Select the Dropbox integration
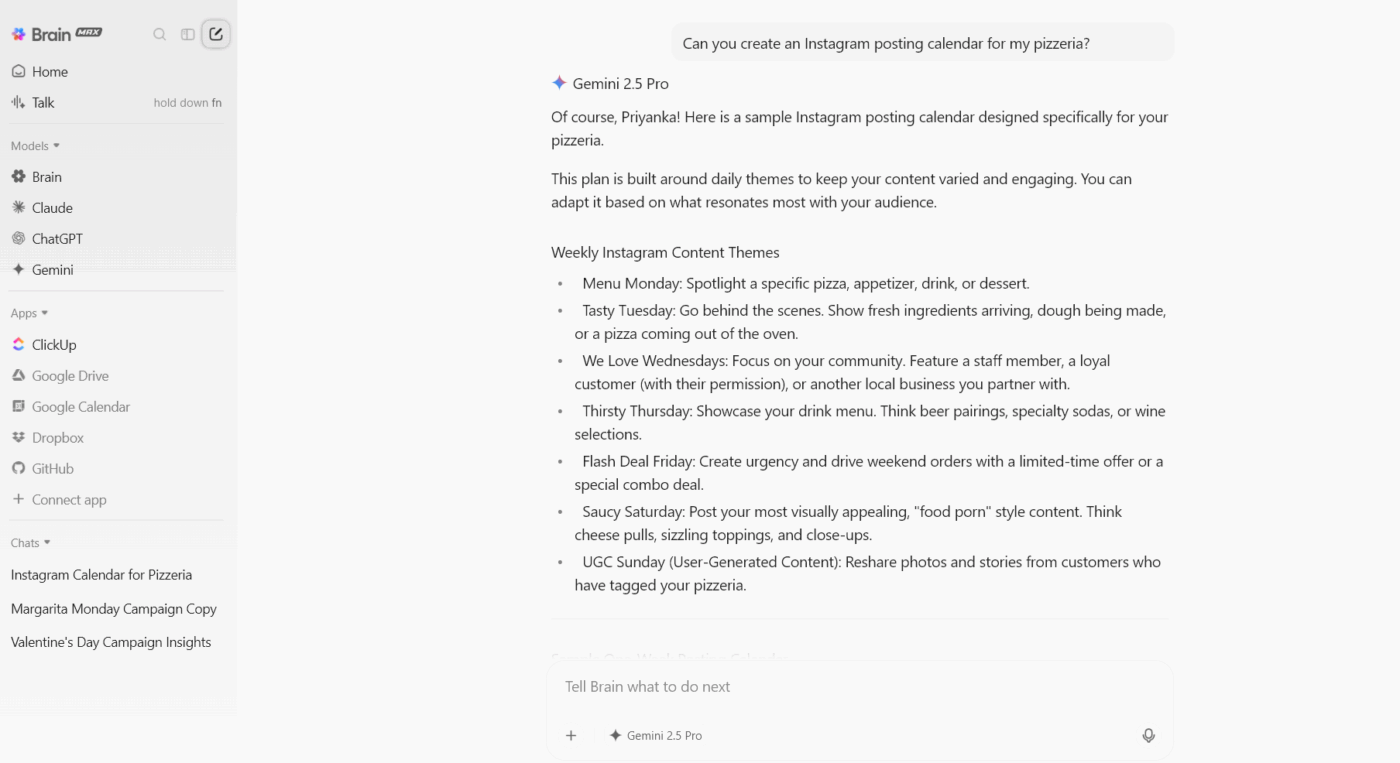 (x=58, y=437)
